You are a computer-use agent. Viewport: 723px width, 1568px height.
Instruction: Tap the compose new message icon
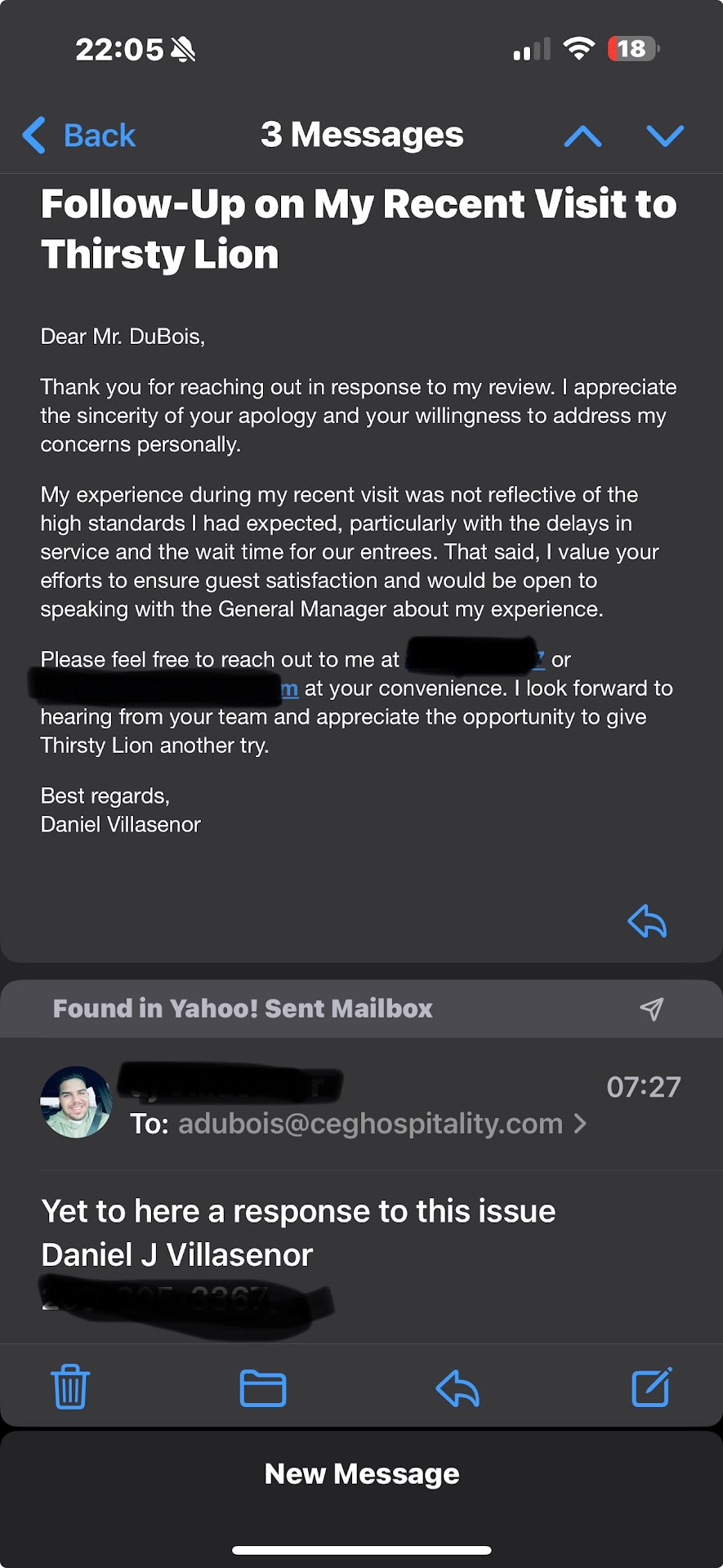pos(652,1387)
